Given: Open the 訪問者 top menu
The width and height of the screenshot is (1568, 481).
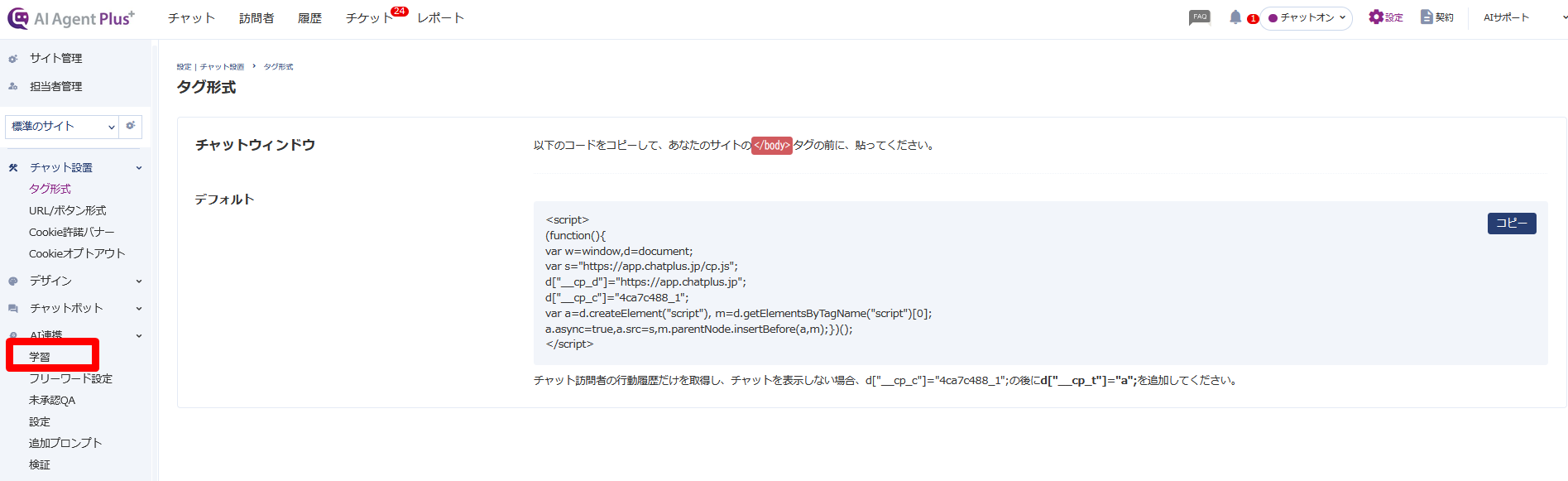Looking at the screenshot, I should pyautogui.click(x=257, y=18).
